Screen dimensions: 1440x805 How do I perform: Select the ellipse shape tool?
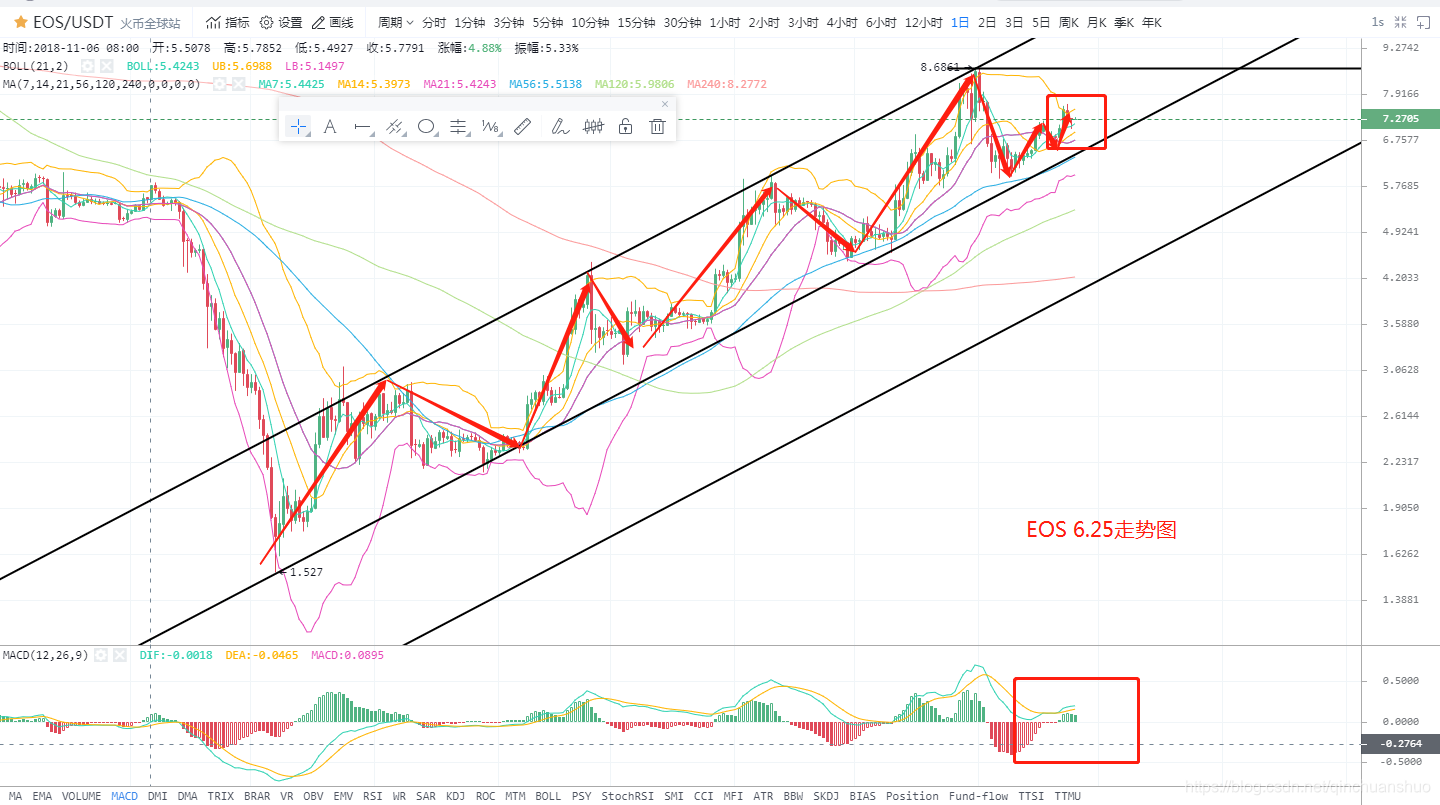pyautogui.click(x=427, y=126)
